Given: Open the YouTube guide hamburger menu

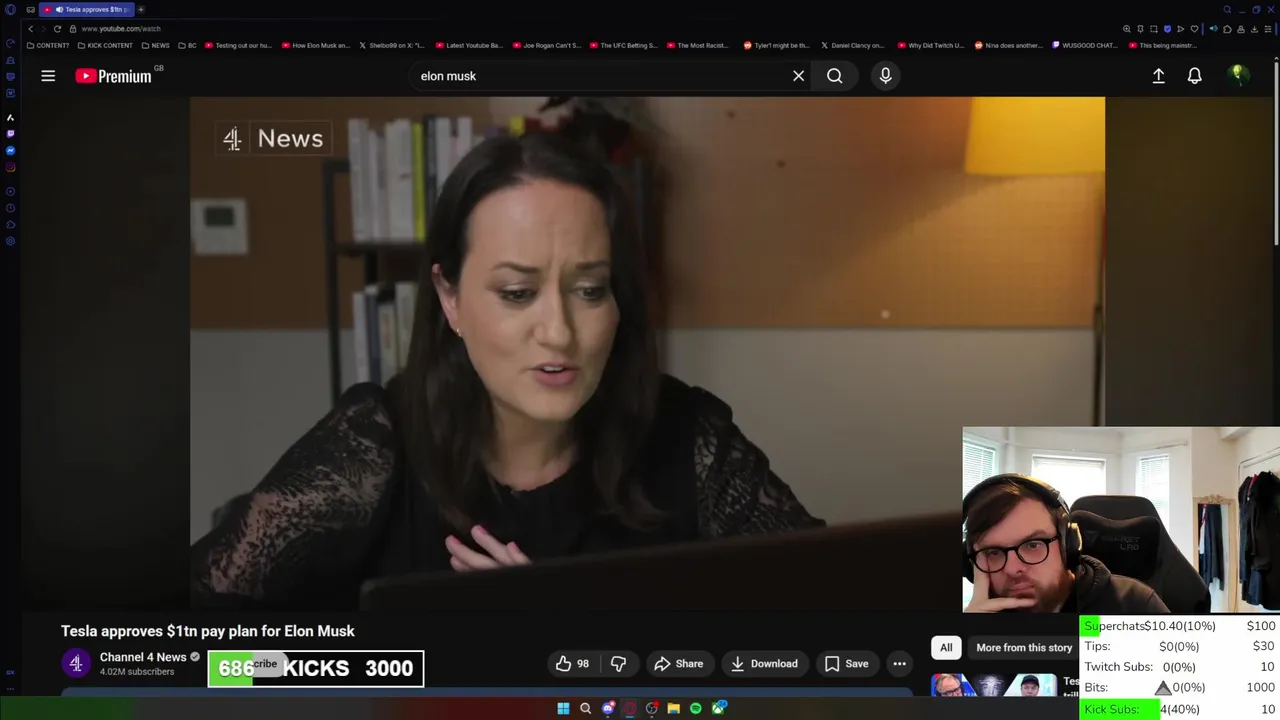Looking at the screenshot, I should coord(48,76).
